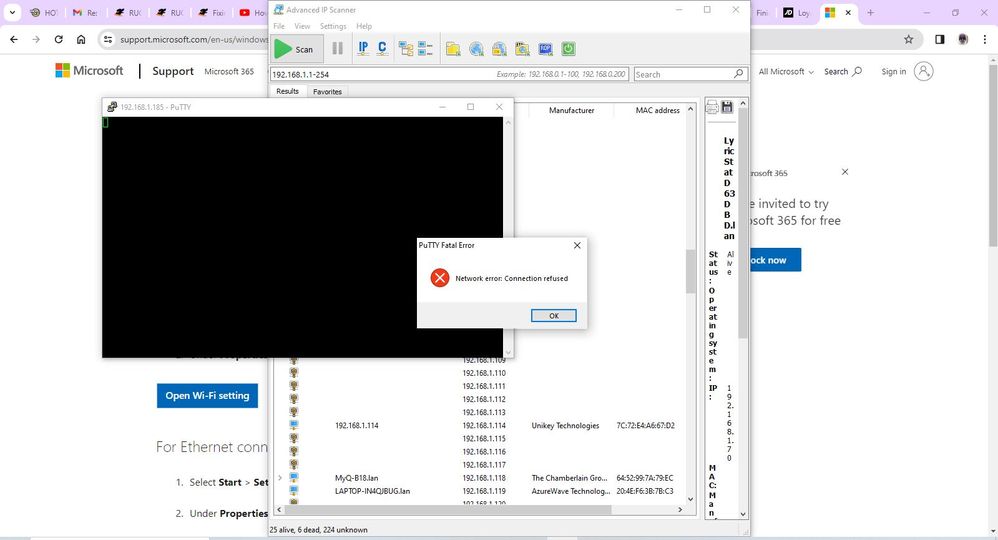The width and height of the screenshot is (998, 540).
Task: Click the green power shutdown icon
Action: click(x=568, y=48)
